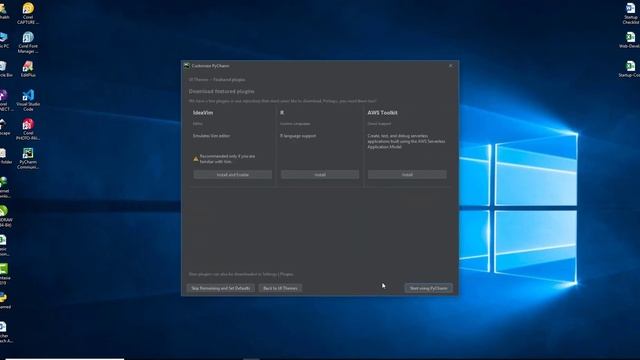Click Start using PyCharm button

pyautogui.click(x=429, y=288)
